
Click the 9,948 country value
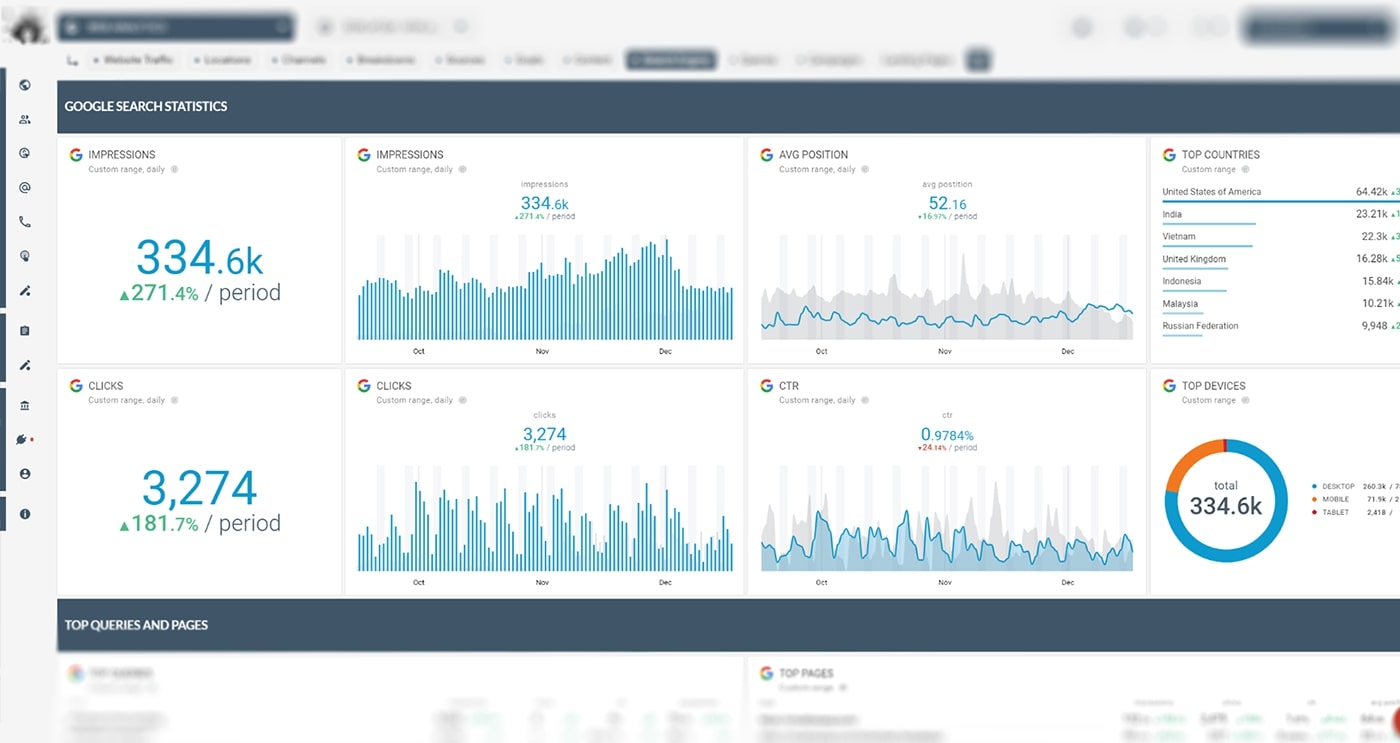[x=1374, y=325]
